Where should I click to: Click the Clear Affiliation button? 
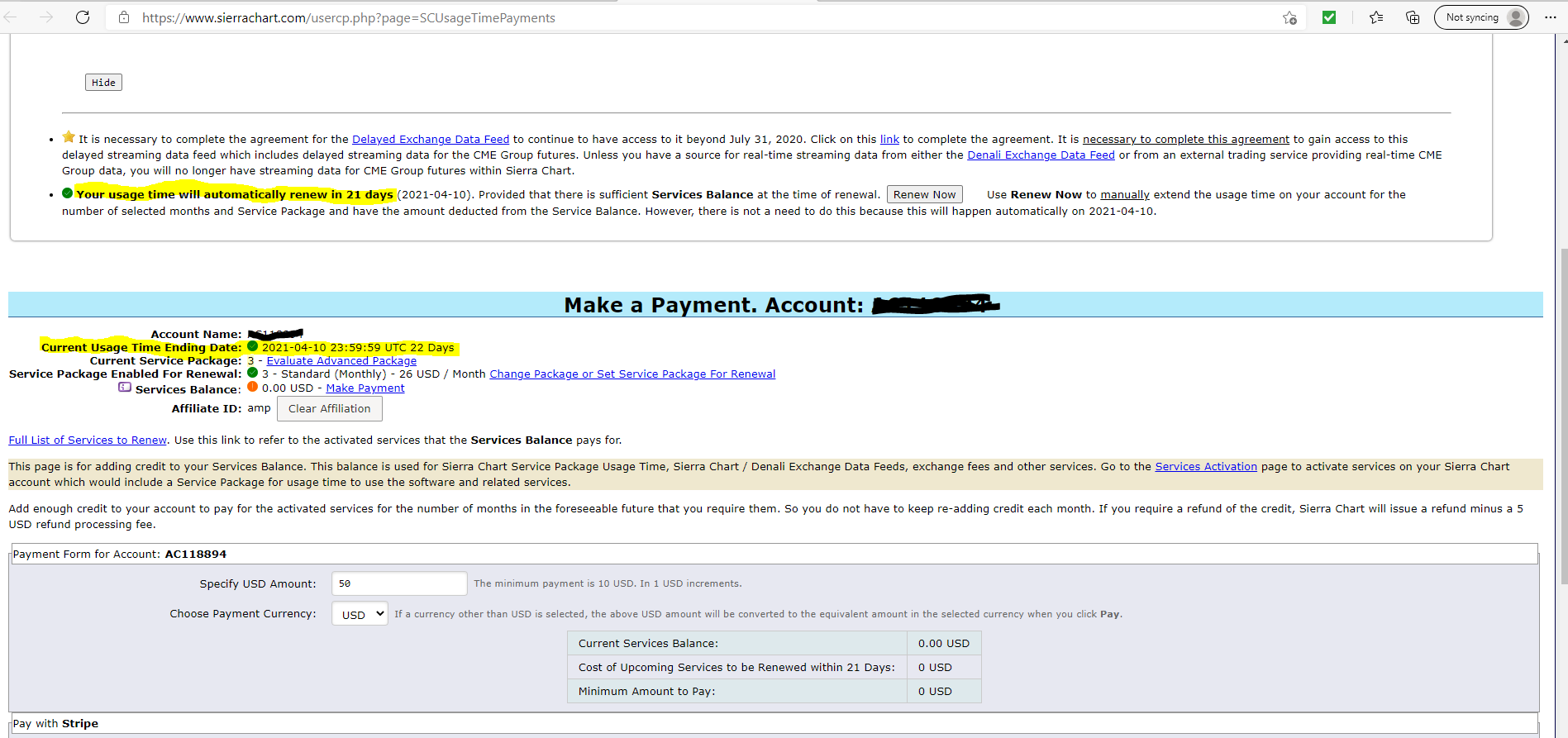coord(329,408)
